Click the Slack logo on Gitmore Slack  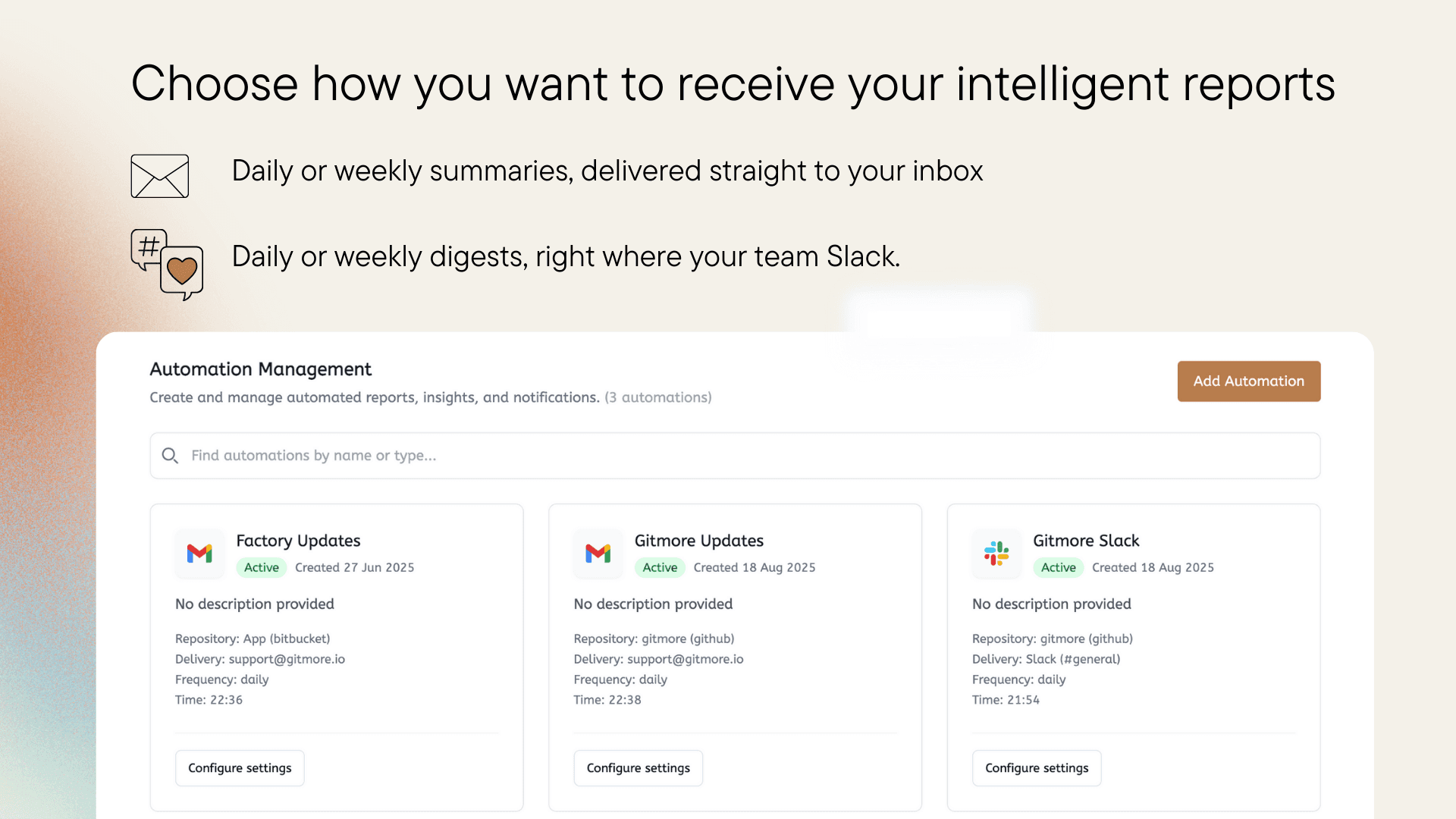[x=996, y=554]
